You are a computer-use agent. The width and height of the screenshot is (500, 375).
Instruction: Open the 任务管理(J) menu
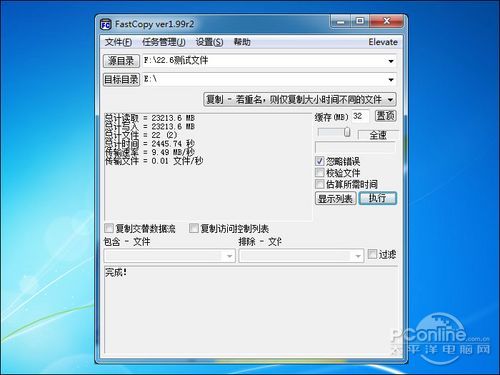[164, 42]
